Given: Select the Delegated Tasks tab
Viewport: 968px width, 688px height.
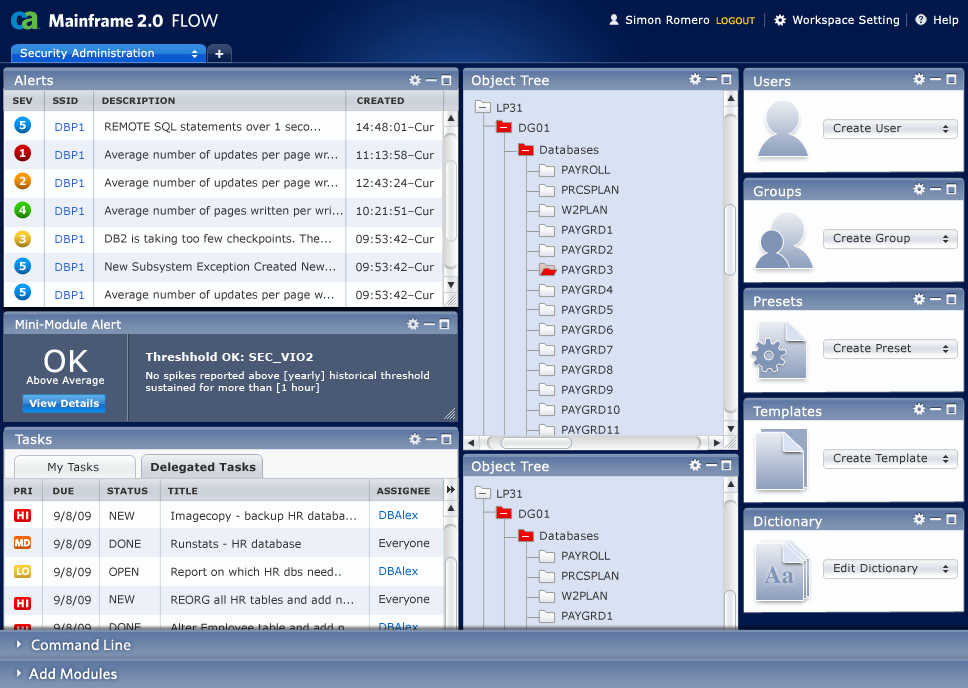Looking at the screenshot, I should click(202, 467).
